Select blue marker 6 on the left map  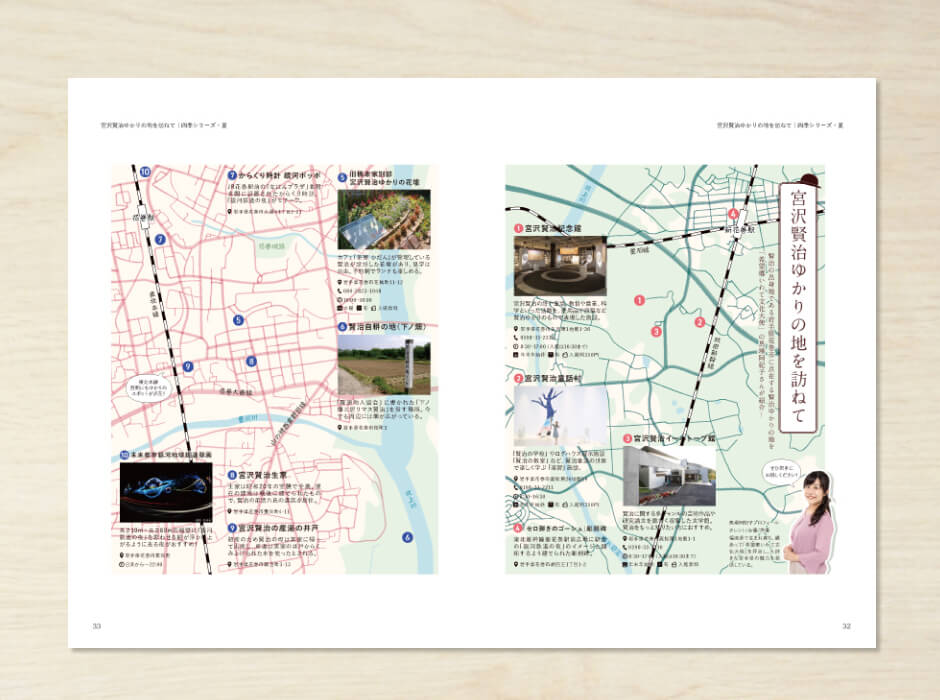tap(408, 536)
